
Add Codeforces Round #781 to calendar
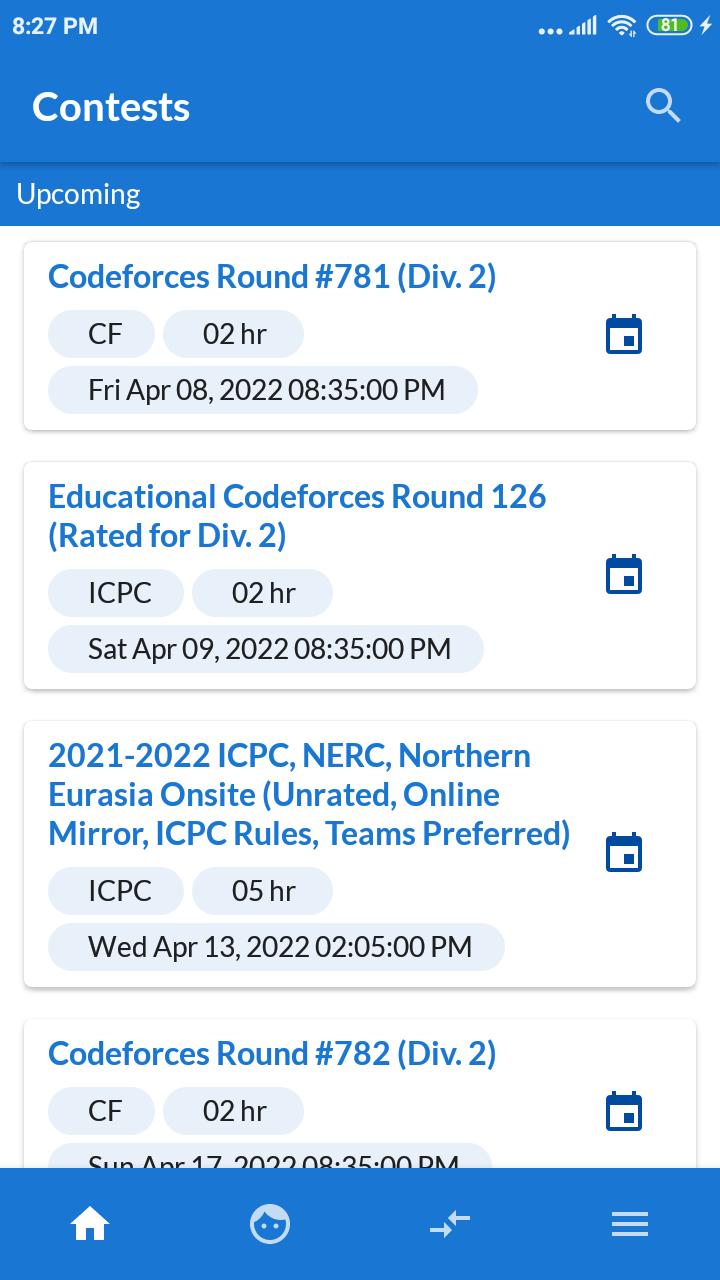pos(624,335)
